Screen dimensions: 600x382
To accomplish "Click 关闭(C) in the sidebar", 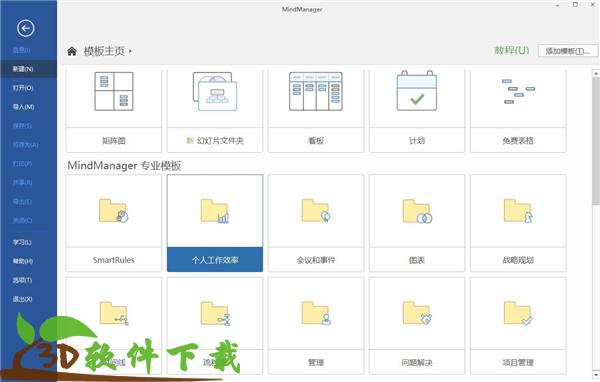I will [23, 220].
